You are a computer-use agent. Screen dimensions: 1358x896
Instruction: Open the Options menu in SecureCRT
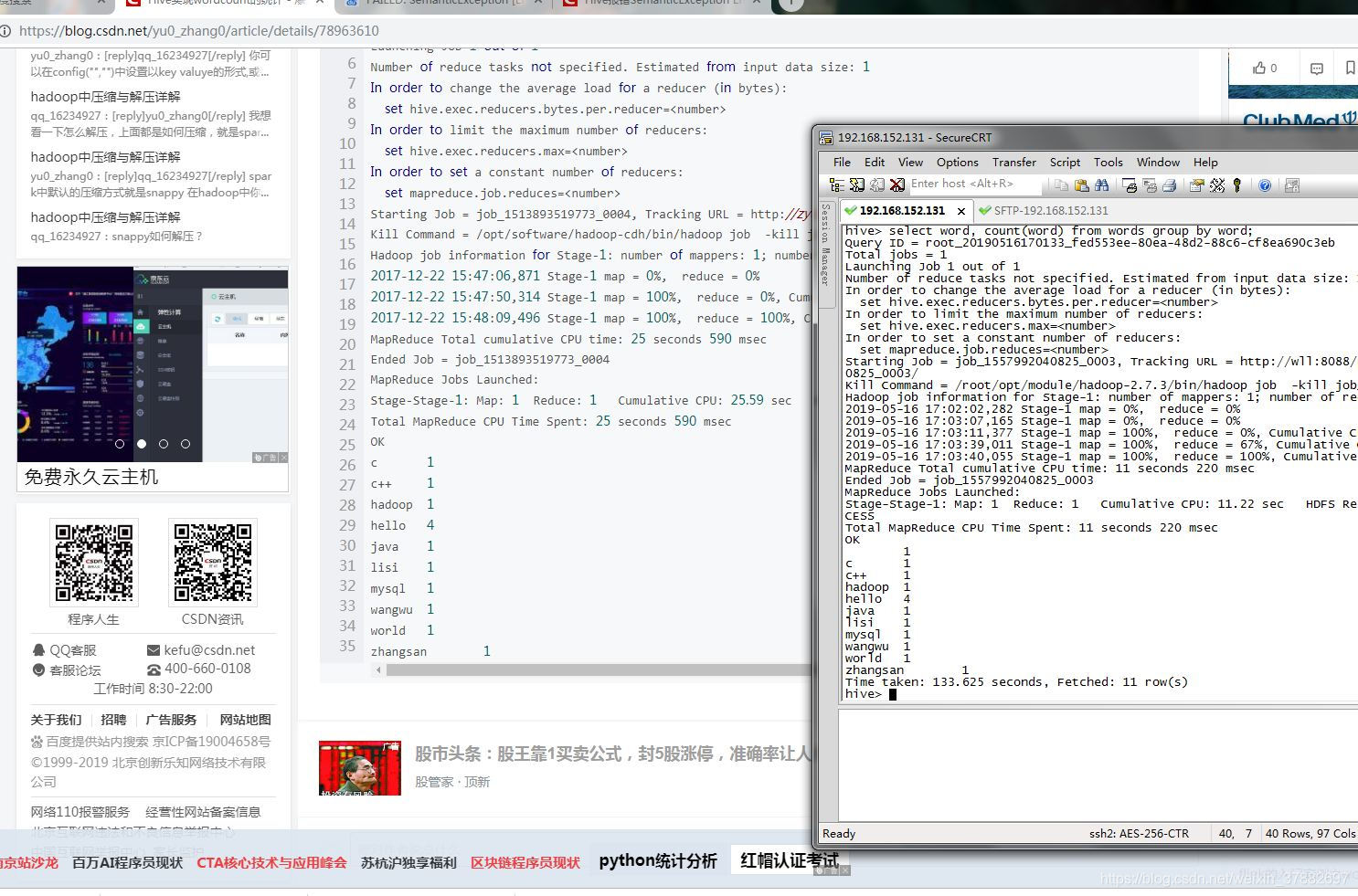pyautogui.click(x=957, y=162)
